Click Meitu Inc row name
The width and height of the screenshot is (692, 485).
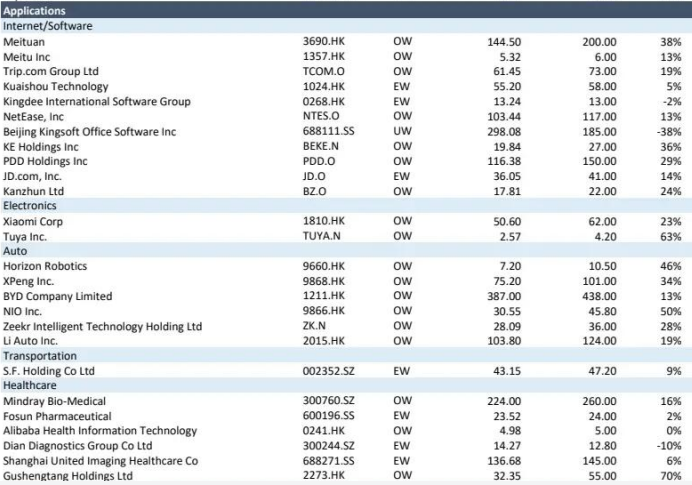tap(26, 57)
